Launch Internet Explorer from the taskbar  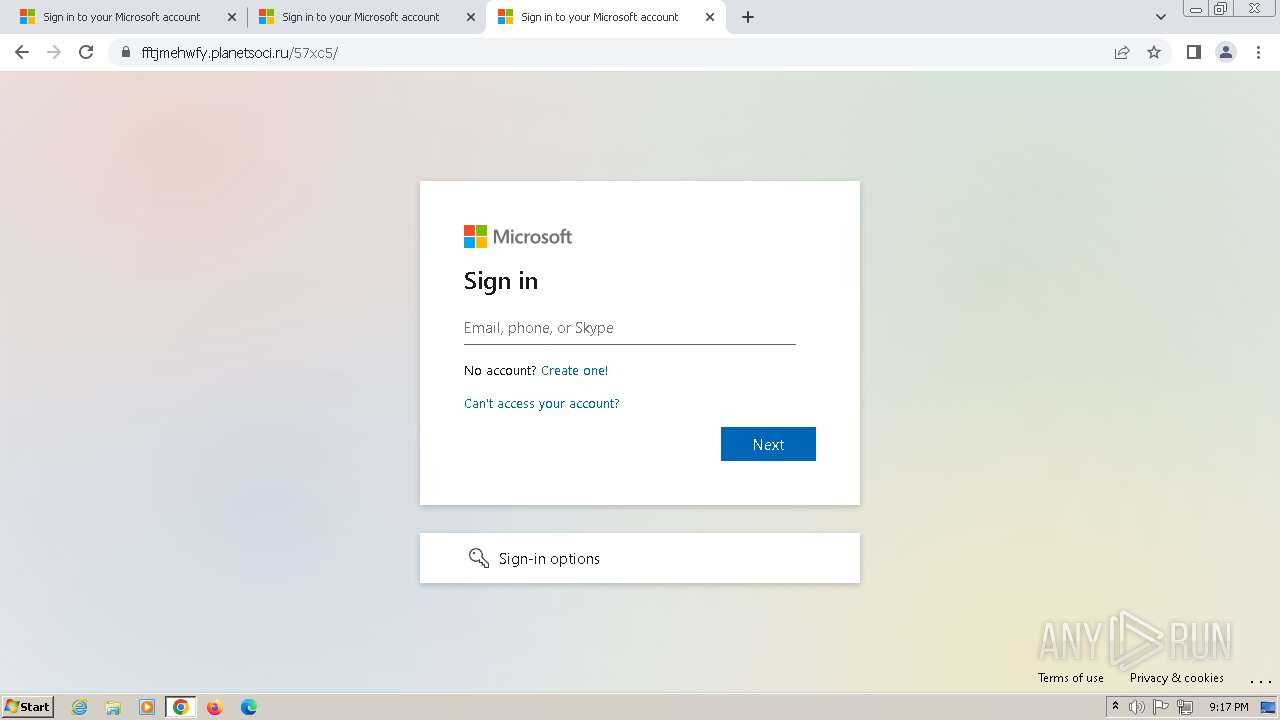[80, 707]
